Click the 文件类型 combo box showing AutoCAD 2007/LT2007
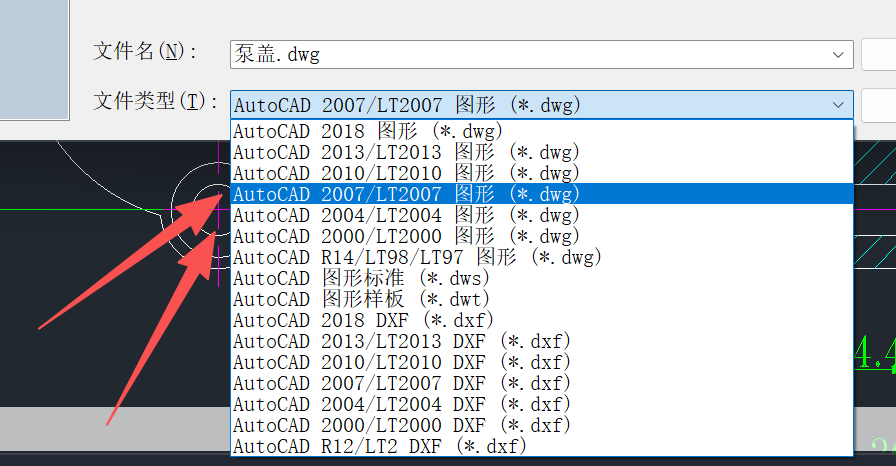896x466 pixels. [542, 105]
